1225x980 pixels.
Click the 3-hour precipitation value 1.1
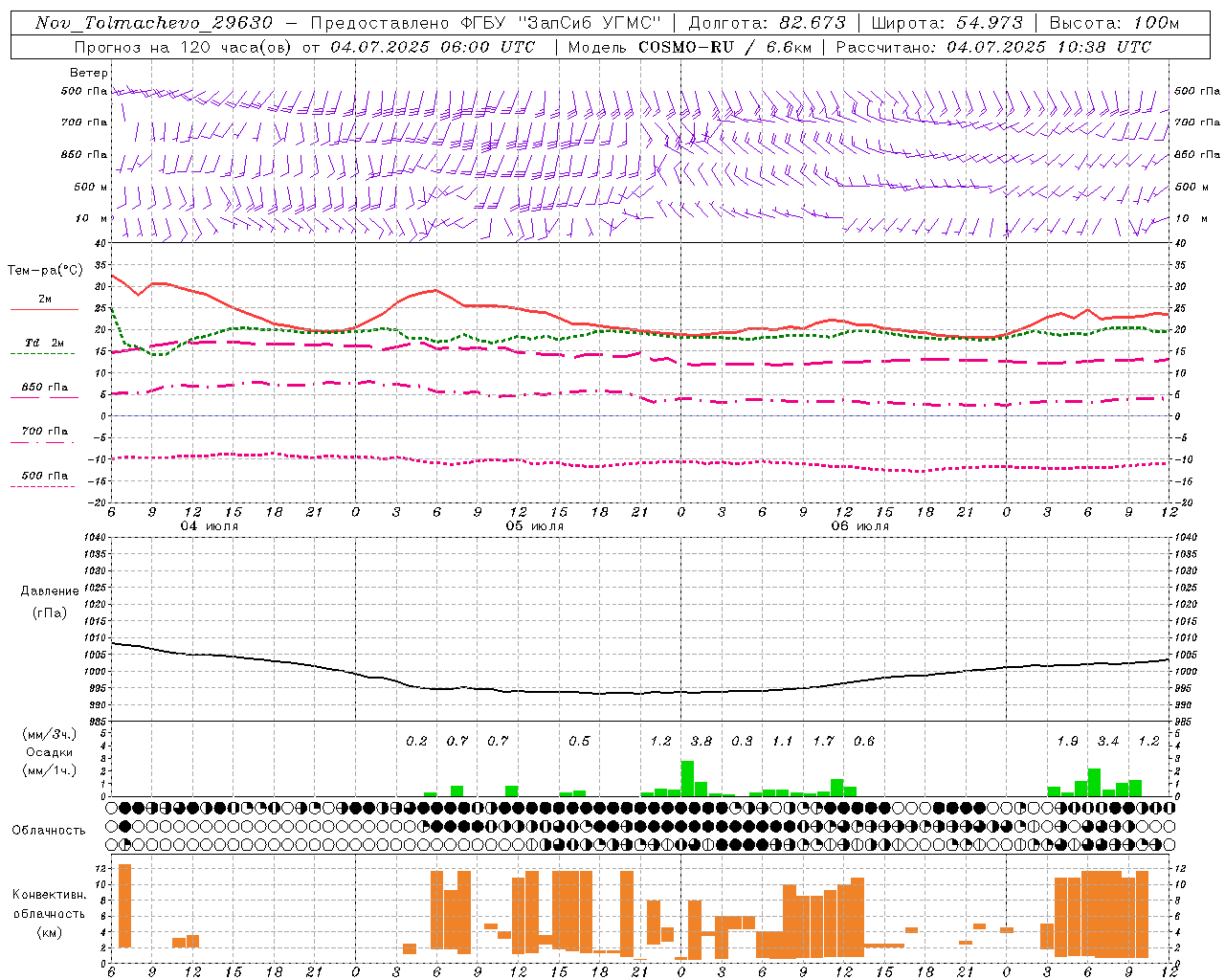click(x=782, y=741)
